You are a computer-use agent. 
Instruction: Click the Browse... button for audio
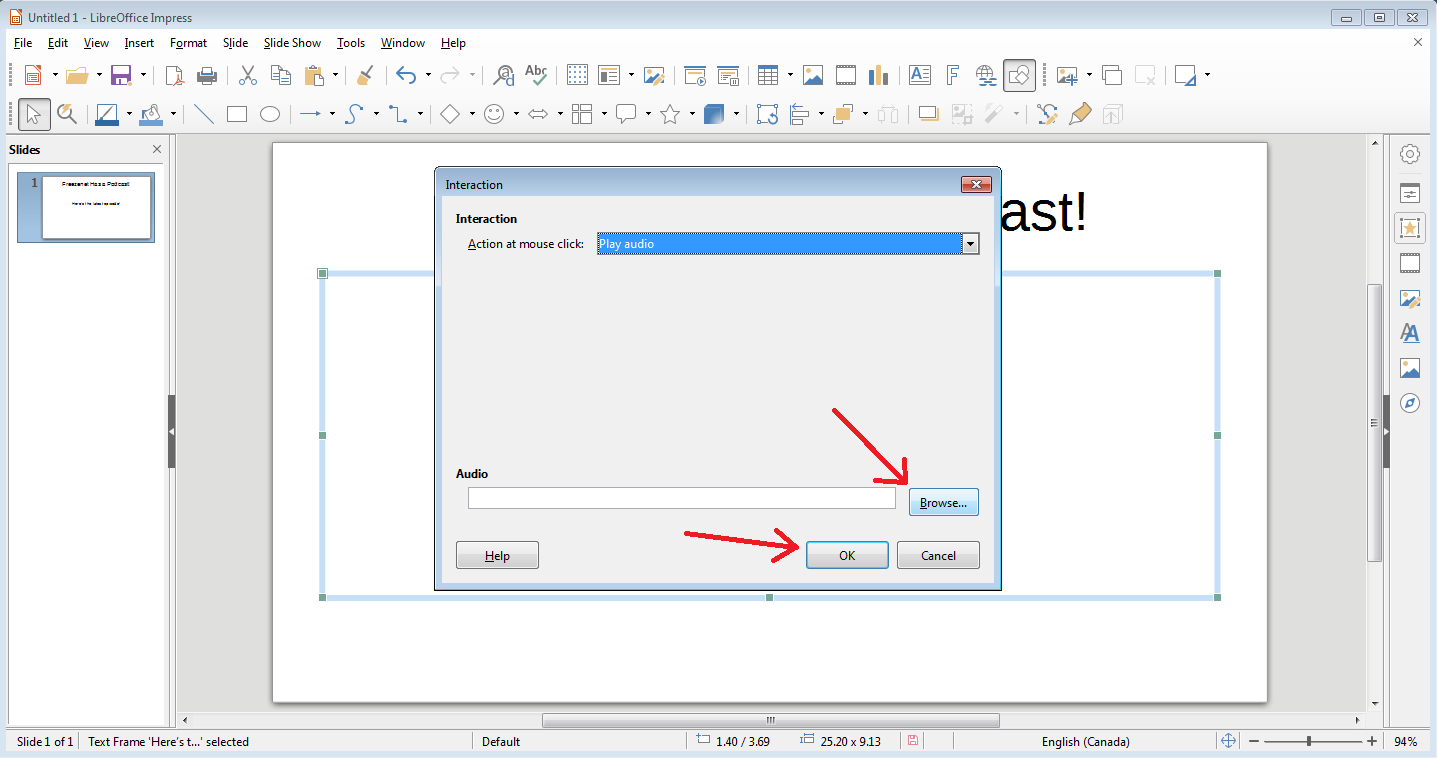pyautogui.click(x=943, y=502)
